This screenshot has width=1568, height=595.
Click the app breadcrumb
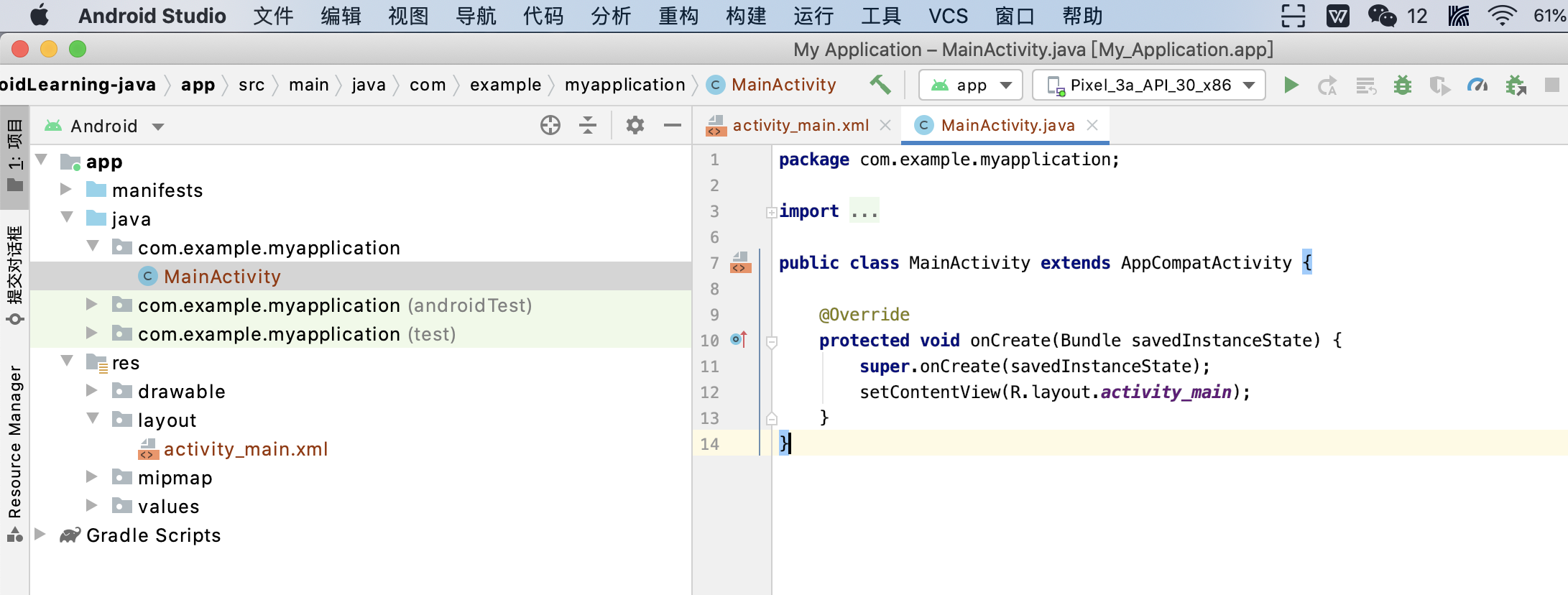[198, 85]
